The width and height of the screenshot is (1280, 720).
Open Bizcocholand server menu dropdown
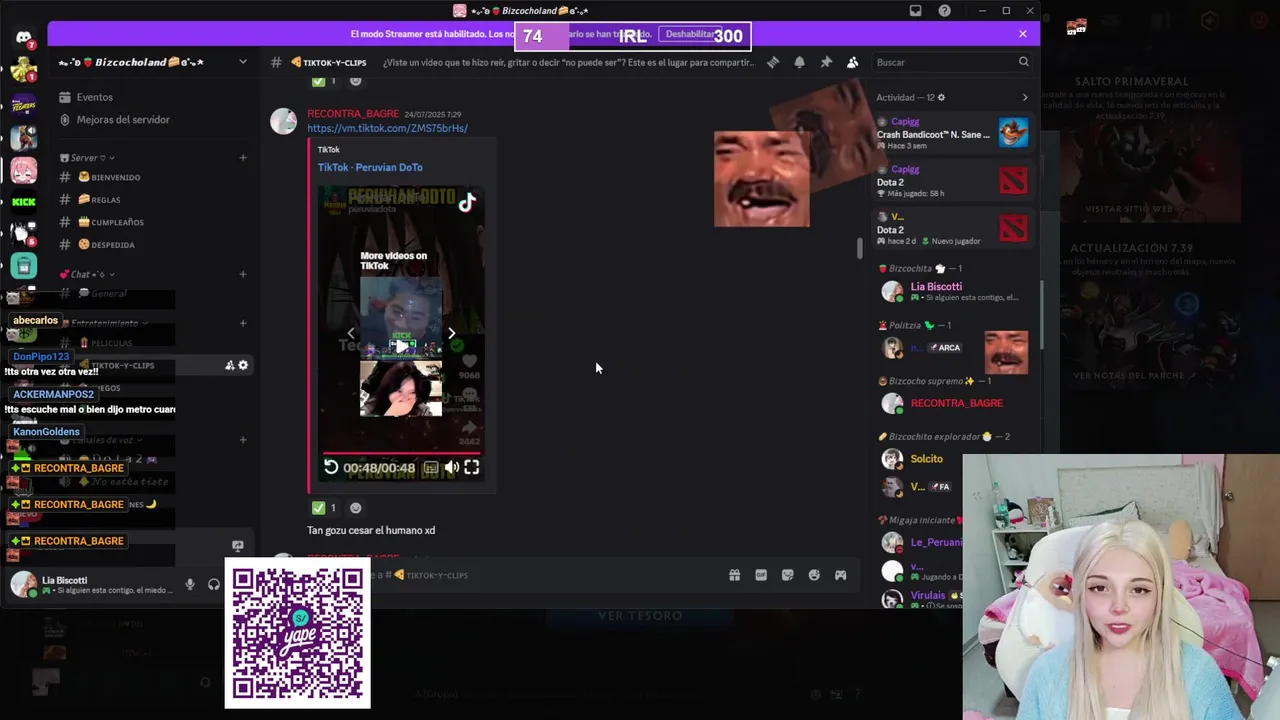(242, 62)
